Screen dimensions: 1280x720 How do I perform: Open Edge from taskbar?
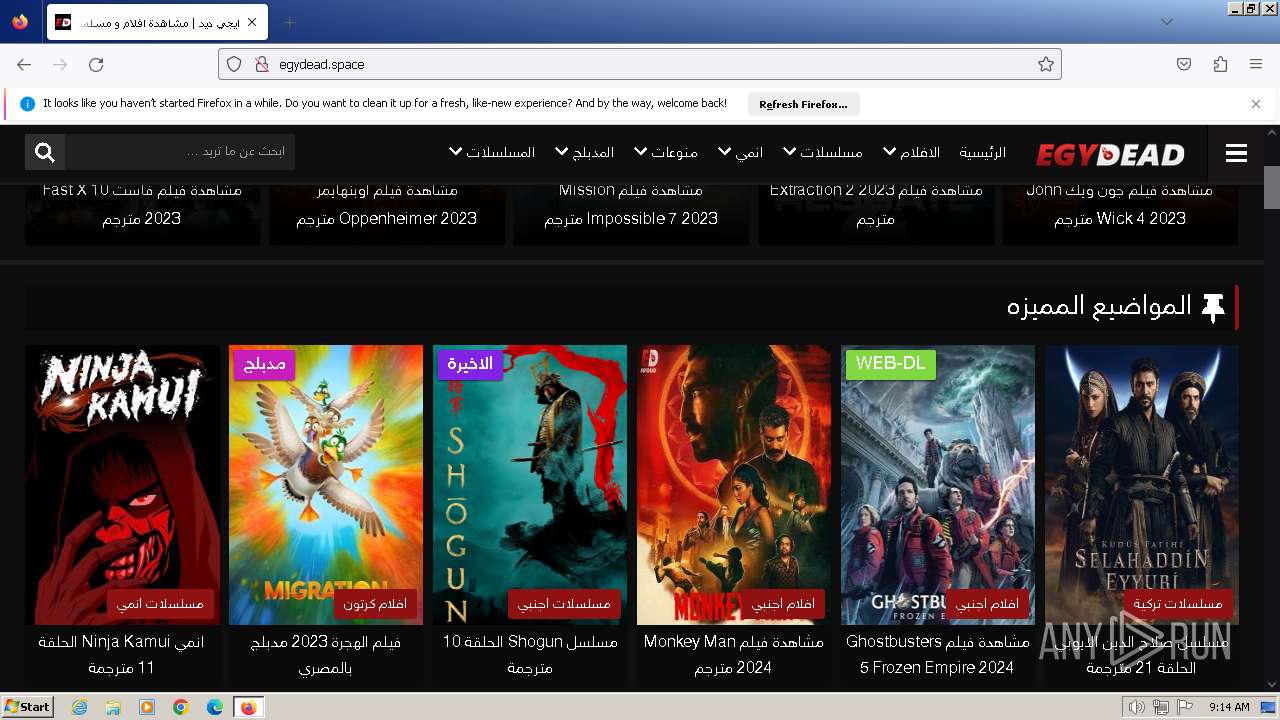click(215, 707)
